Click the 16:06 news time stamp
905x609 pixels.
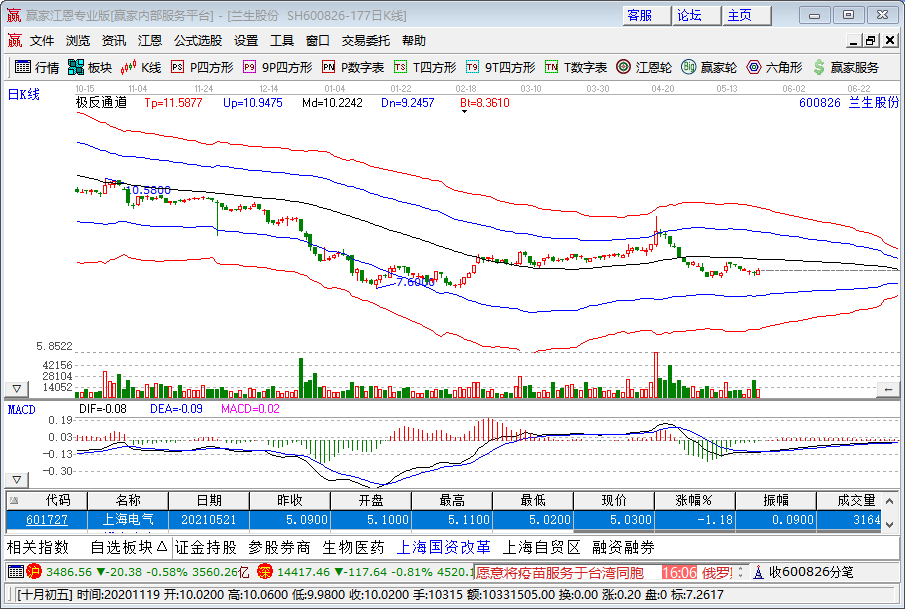pos(679,573)
